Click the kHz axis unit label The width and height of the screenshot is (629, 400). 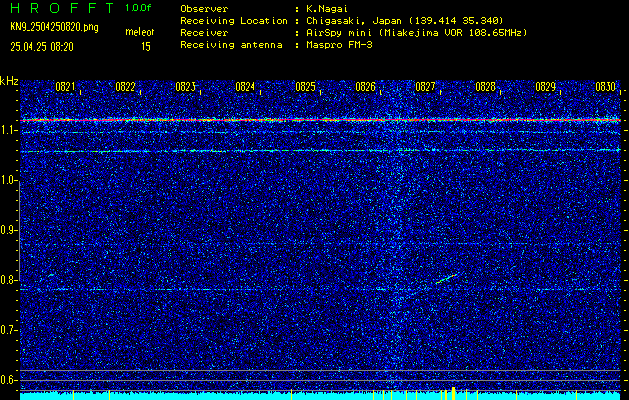[x=9, y=81]
